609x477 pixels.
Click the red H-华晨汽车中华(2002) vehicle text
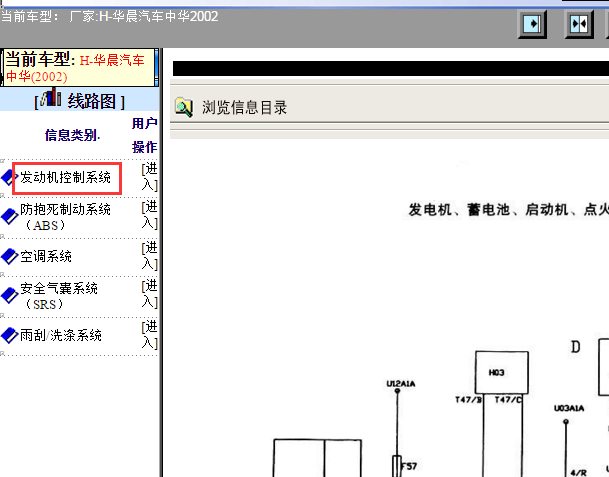click(x=75, y=68)
